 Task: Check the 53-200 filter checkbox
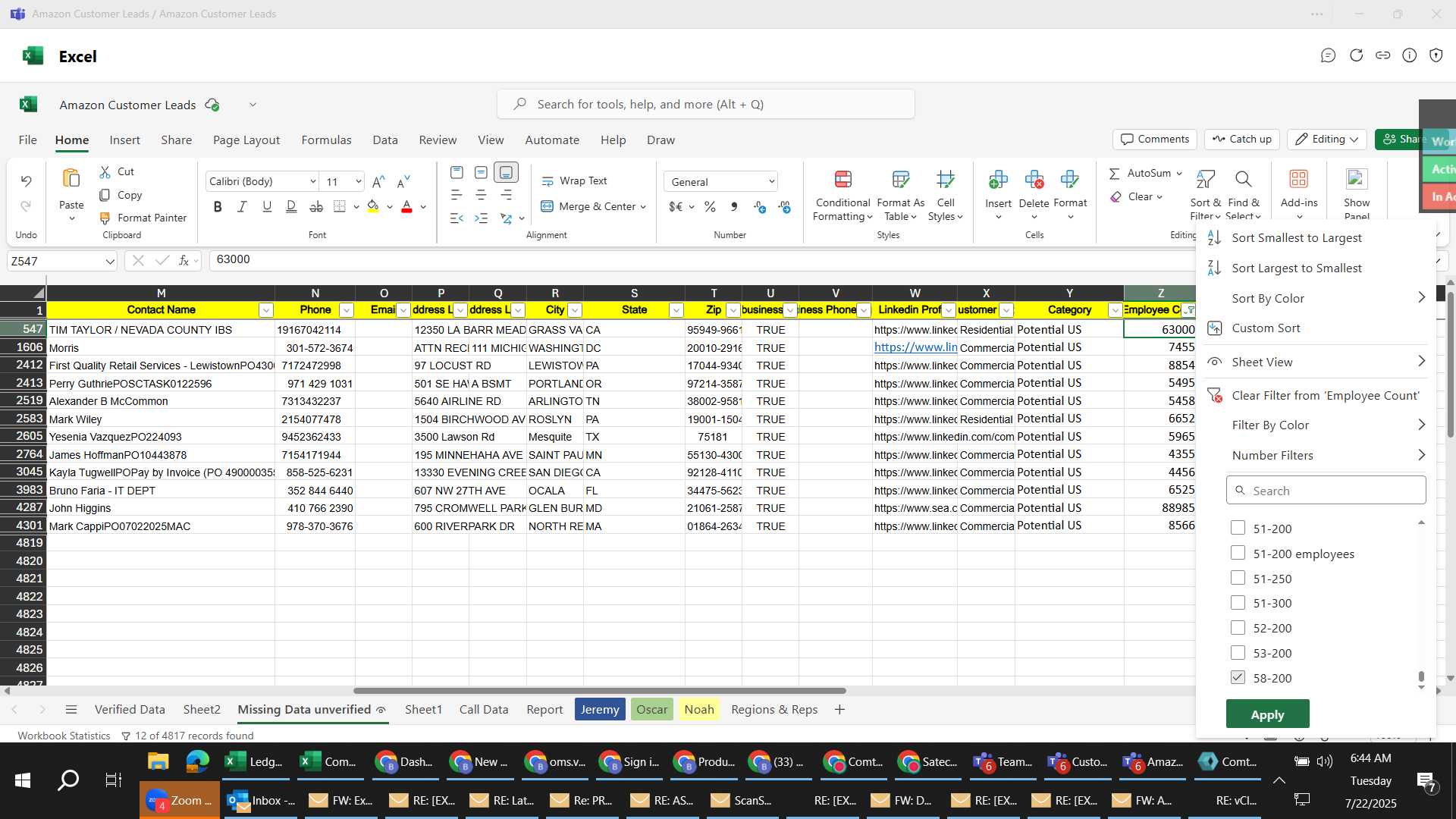pos(1238,653)
